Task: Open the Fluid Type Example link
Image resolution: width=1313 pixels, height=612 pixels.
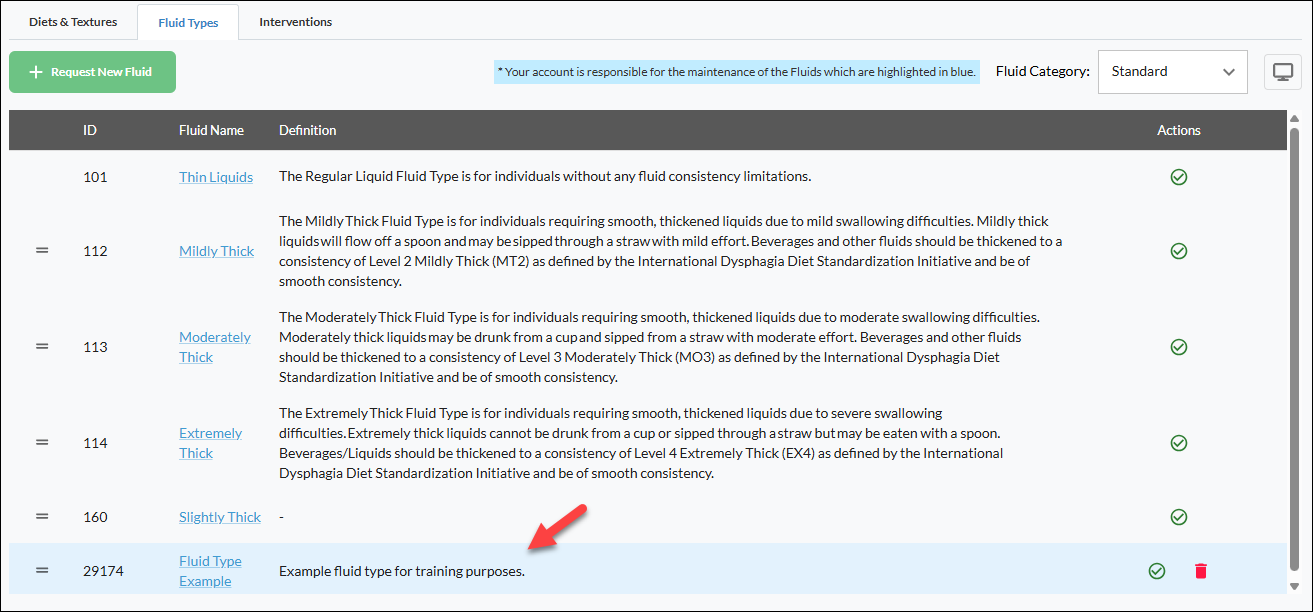Action: [210, 571]
